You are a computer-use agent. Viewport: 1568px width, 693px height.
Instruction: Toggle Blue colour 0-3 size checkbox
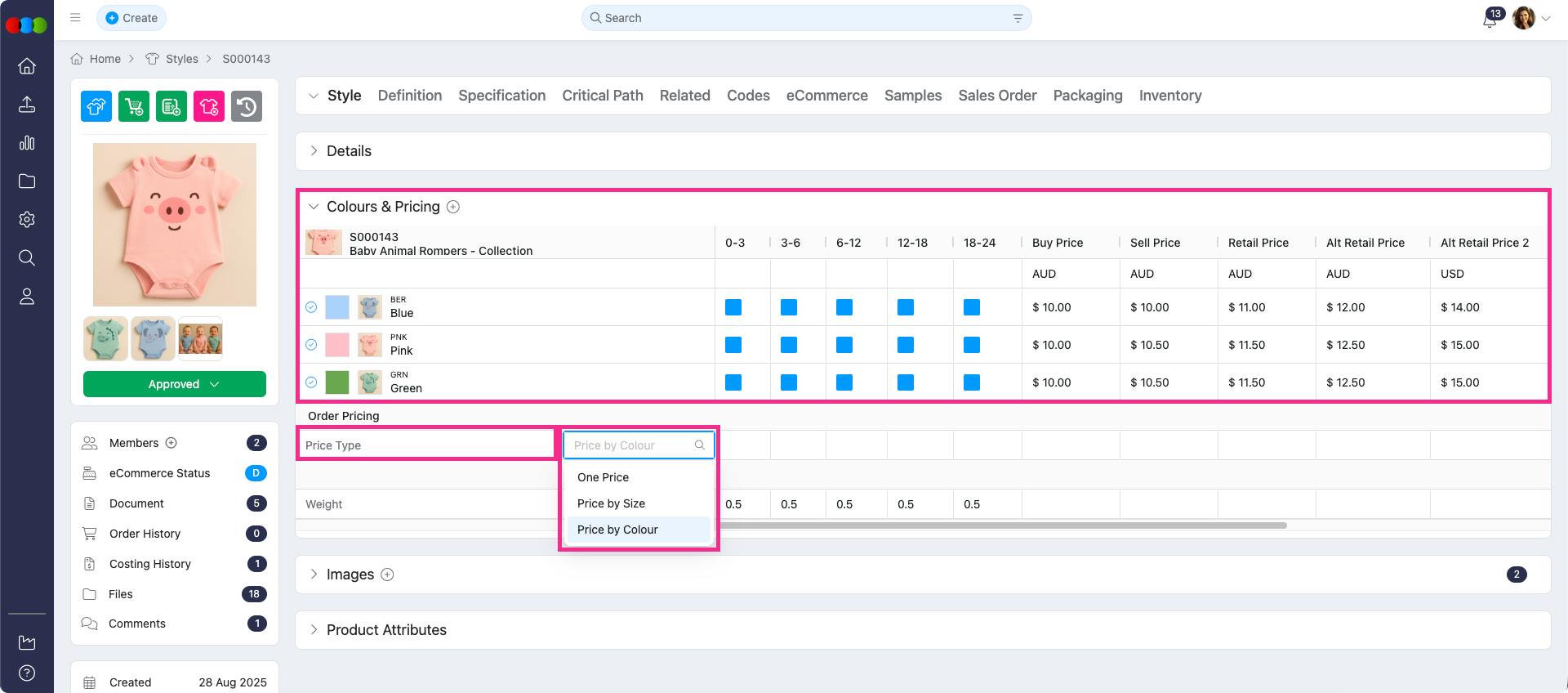pos(733,307)
